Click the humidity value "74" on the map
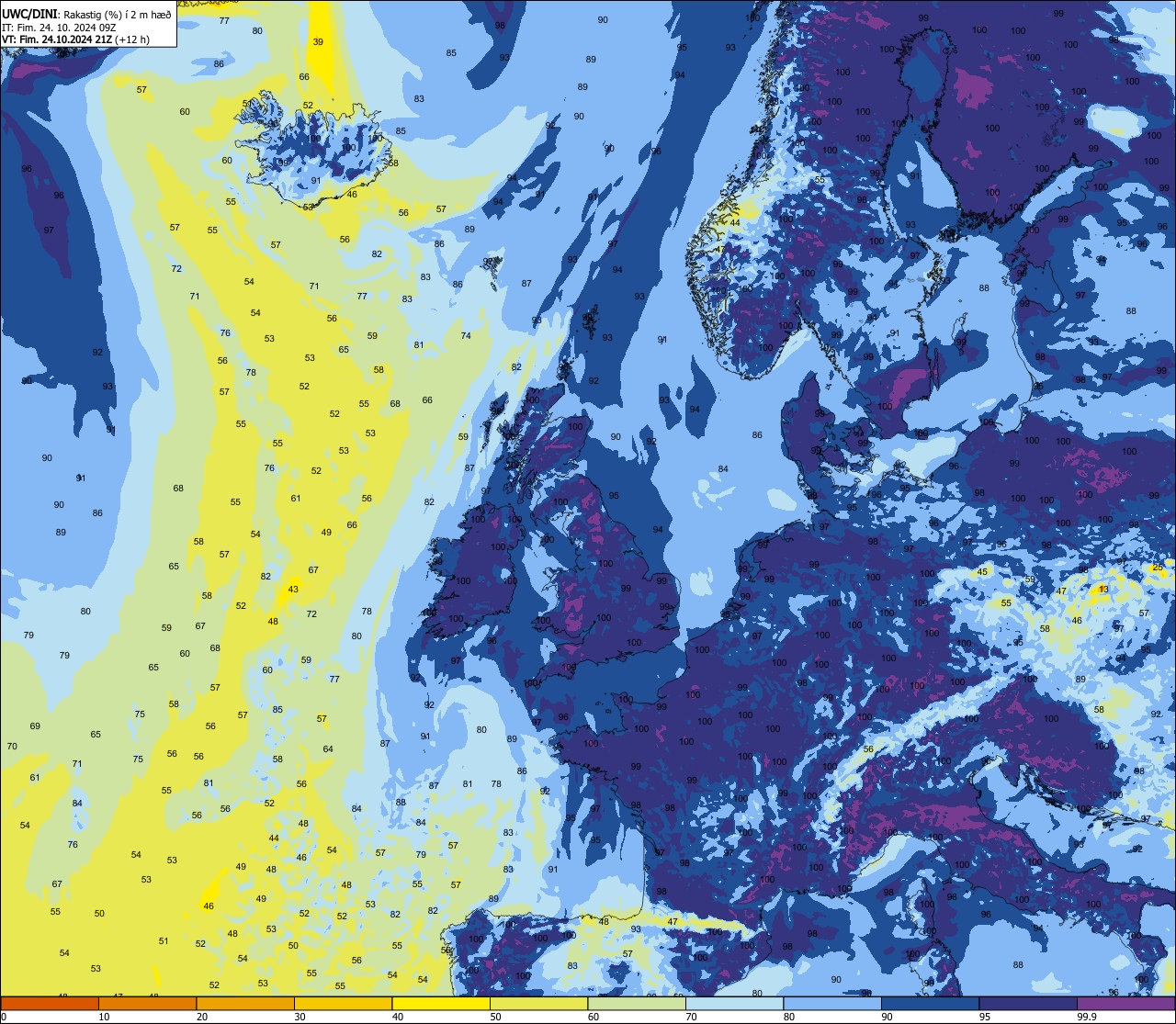1176x1024 pixels. click(466, 336)
